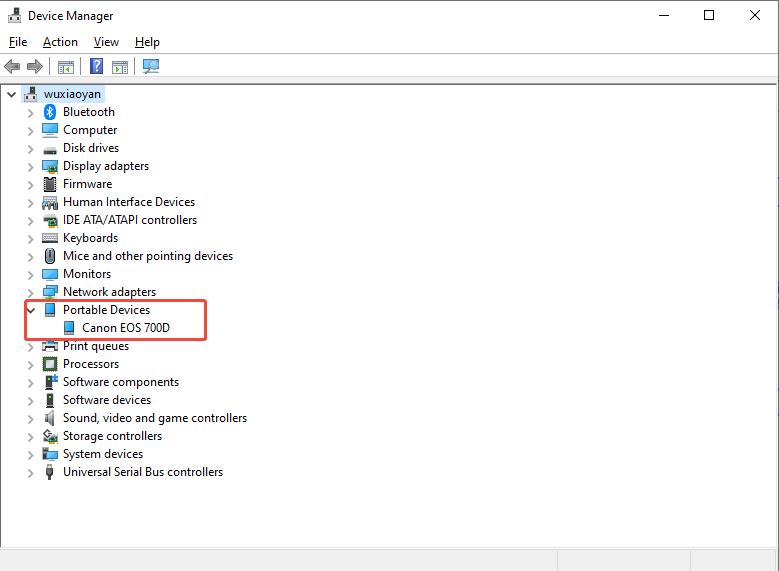
Task: Click Show/Hide Console Tree toolbar icon
Action: point(65,67)
